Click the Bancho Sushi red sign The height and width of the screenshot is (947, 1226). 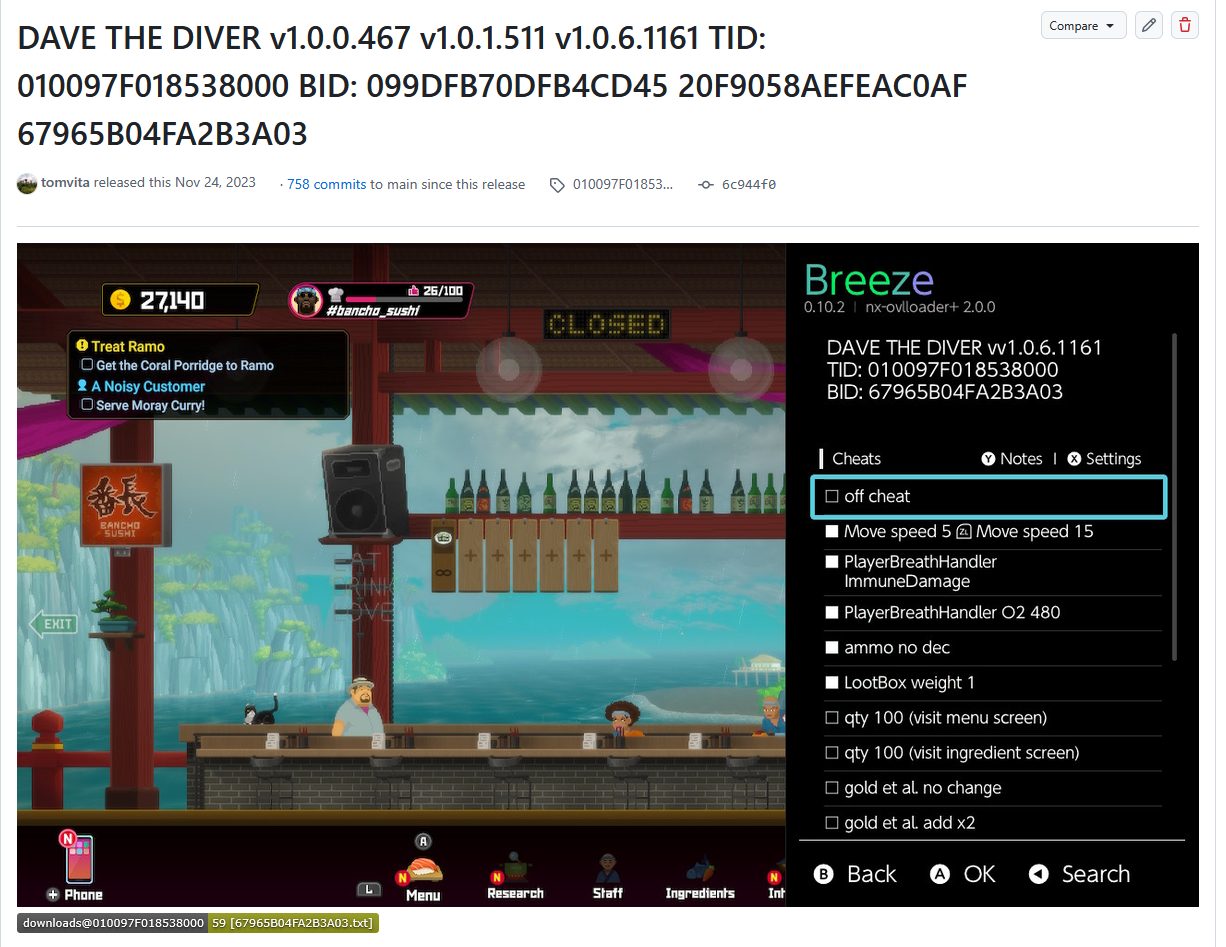coord(126,505)
